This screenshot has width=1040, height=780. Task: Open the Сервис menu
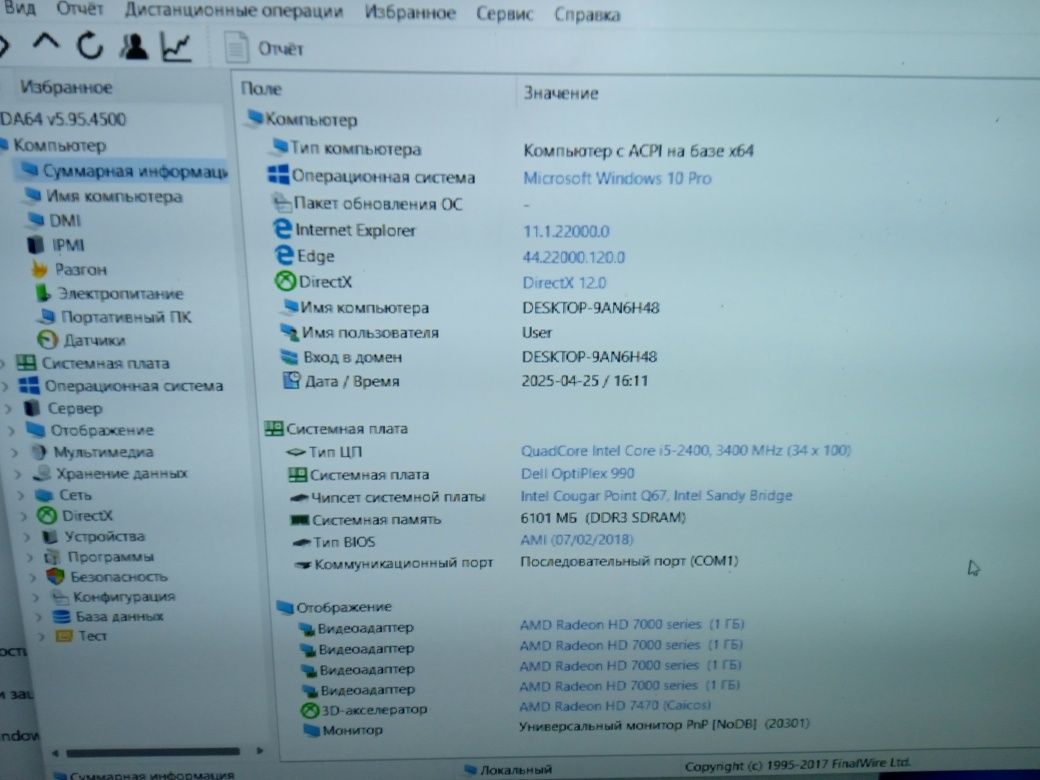pyautogui.click(x=504, y=14)
